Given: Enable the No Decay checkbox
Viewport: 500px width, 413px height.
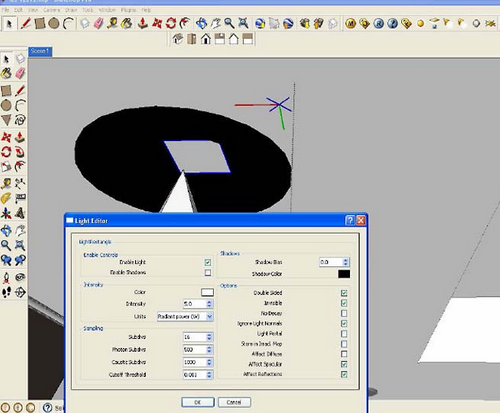Looking at the screenshot, I should point(344,313).
